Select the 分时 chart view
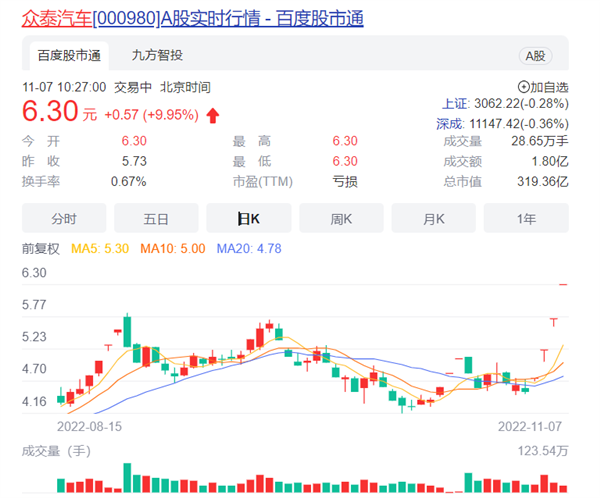Viewport: 600px width, 498px height. [x=63, y=218]
